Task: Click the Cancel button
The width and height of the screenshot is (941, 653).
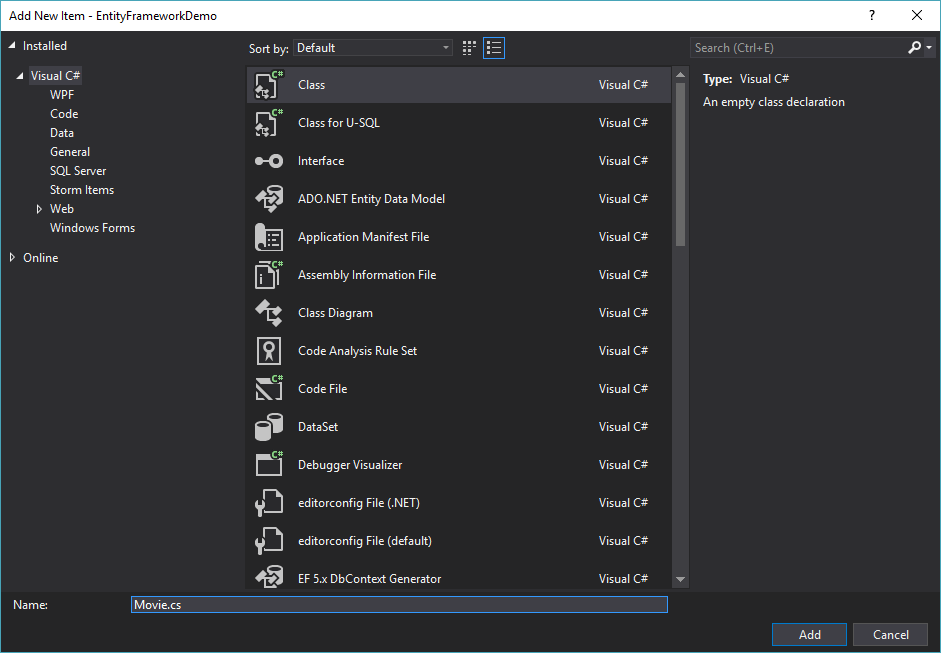Action: [x=891, y=634]
